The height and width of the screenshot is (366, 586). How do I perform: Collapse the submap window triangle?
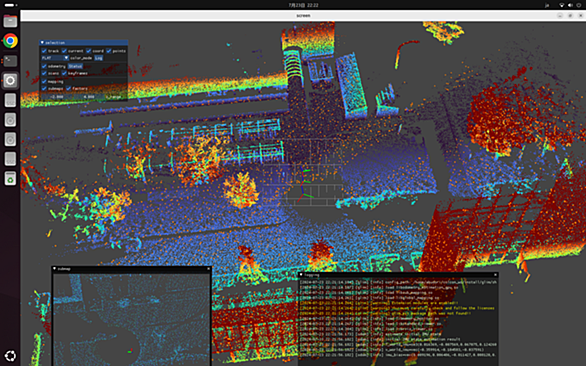55,269
